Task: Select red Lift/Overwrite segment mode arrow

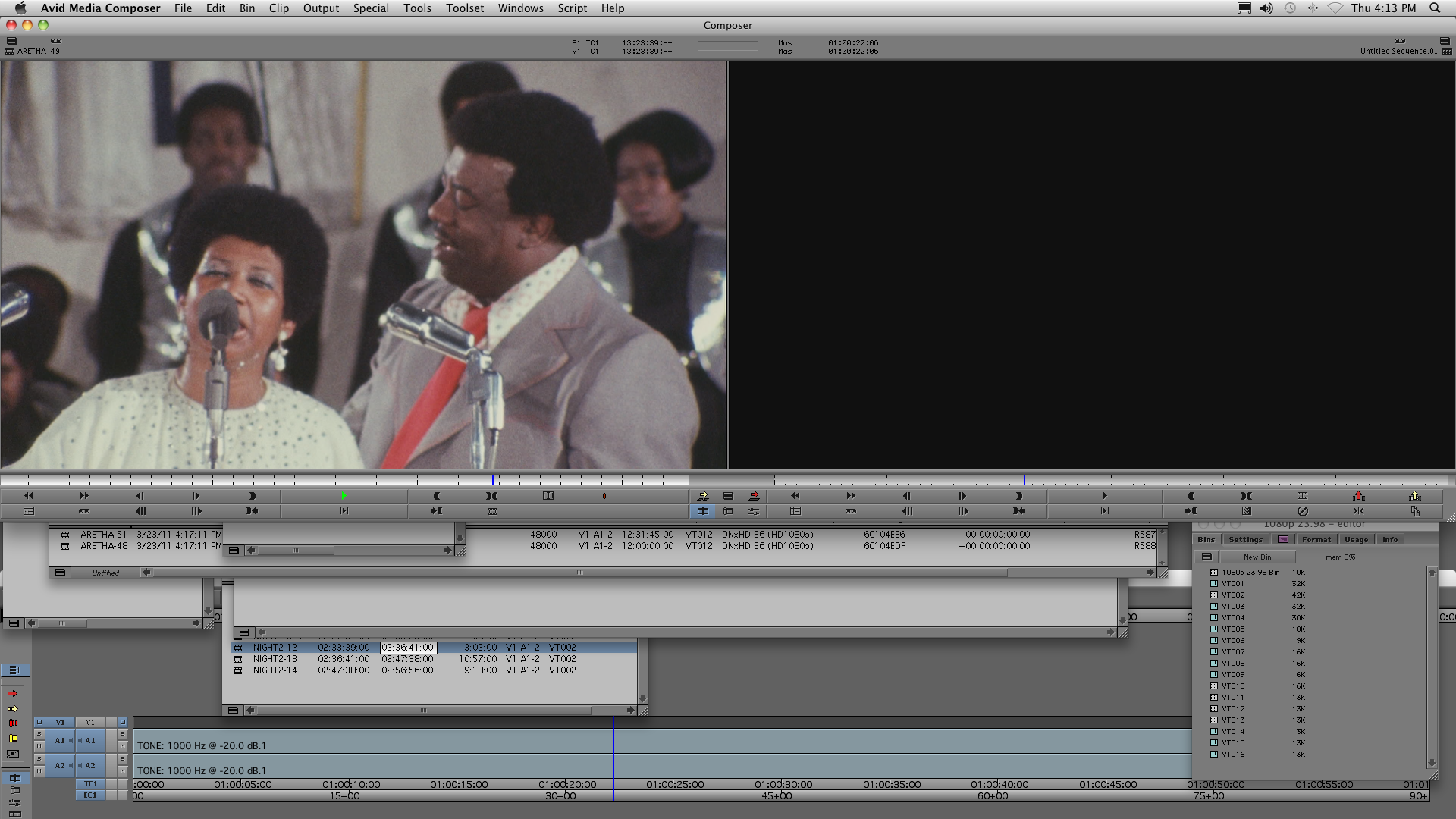Action: click(x=12, y=693)
